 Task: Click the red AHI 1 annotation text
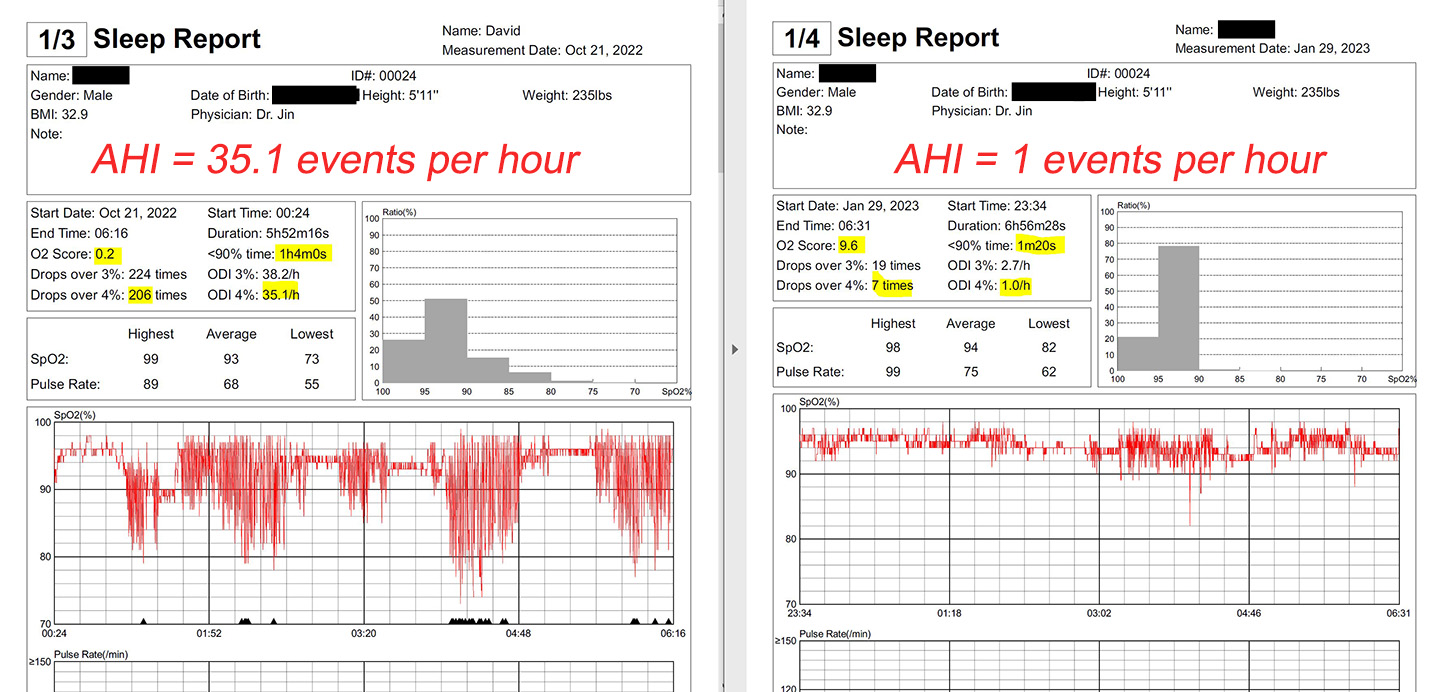(x=1108, y=158)
